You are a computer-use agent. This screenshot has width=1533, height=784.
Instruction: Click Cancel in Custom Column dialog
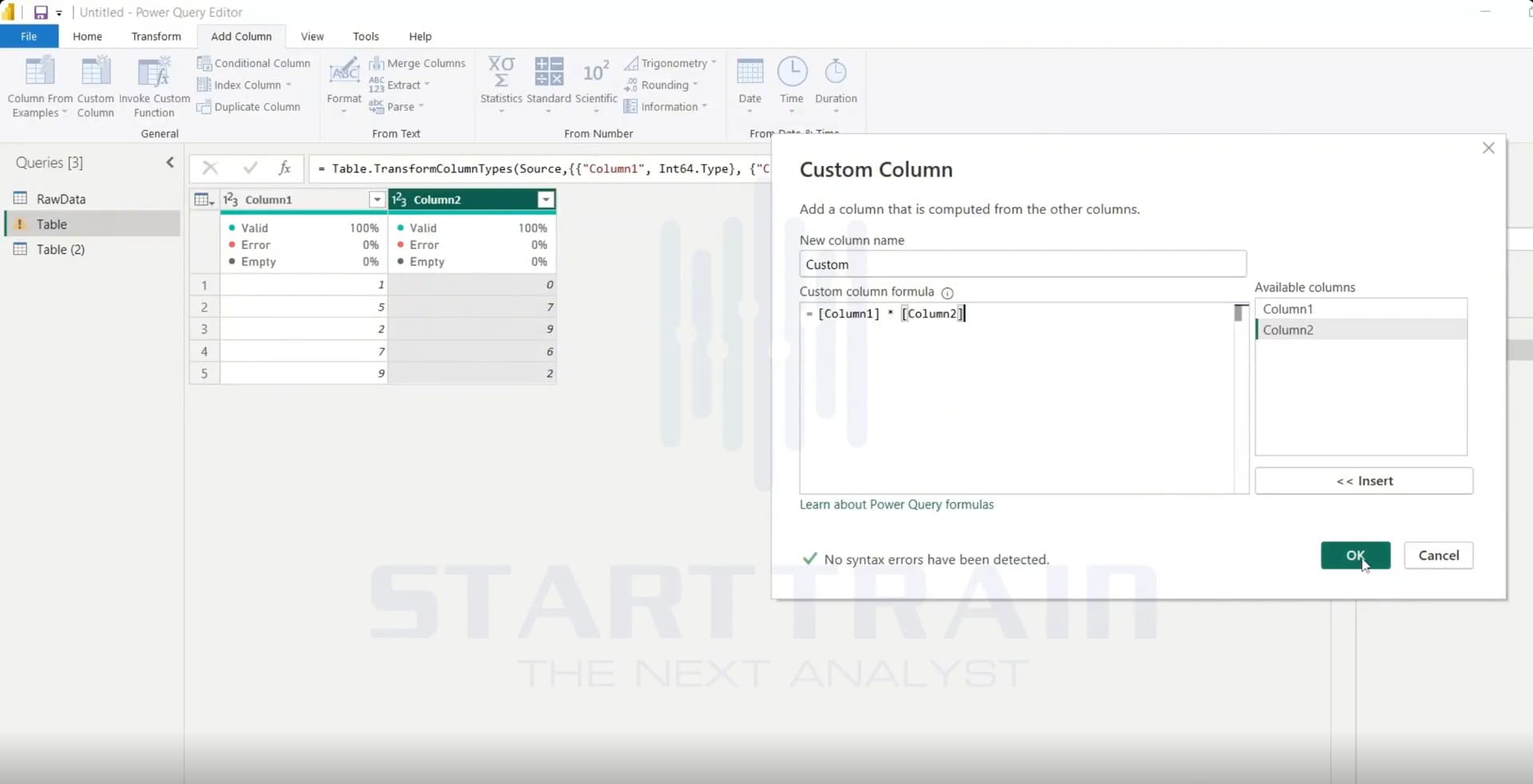[x=1439, y=556]
